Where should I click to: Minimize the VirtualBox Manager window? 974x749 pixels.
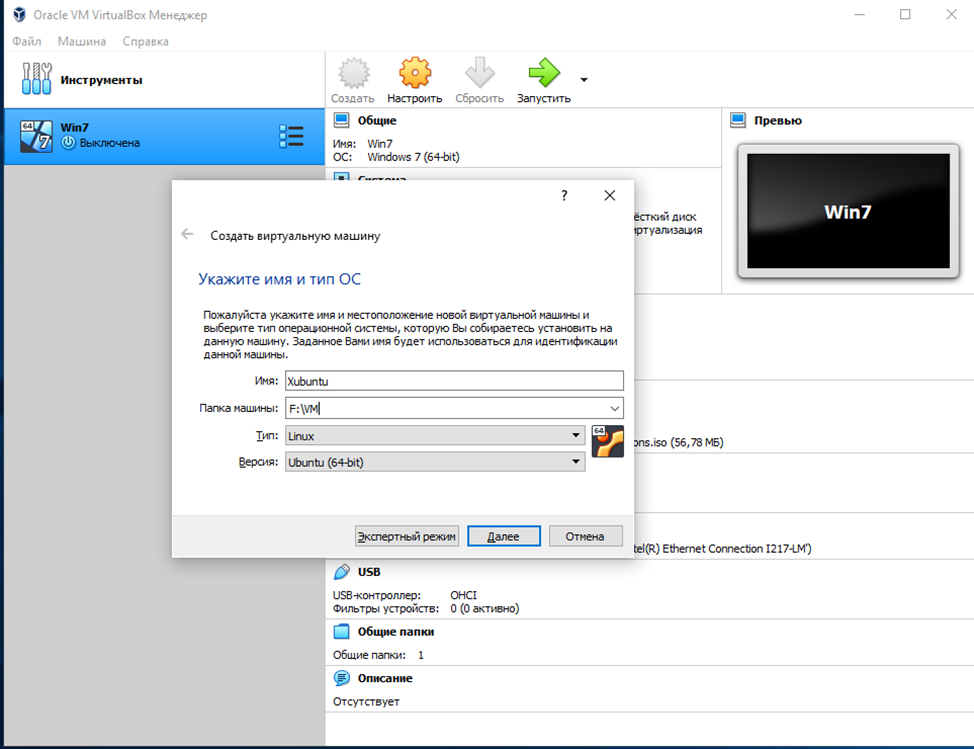pos(860,14)
